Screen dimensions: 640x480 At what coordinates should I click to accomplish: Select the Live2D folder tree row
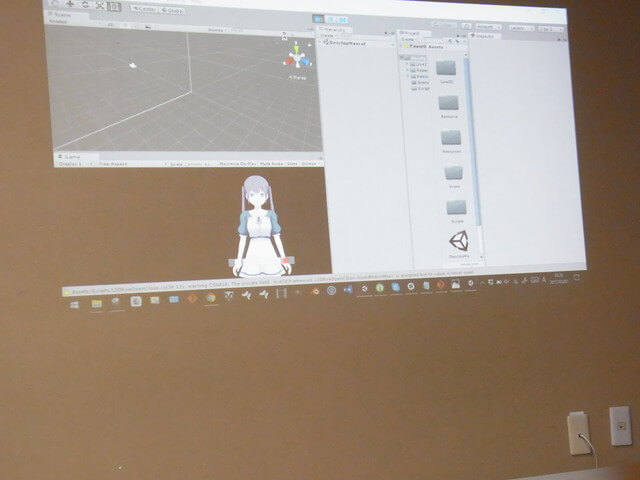pos(417,64)
